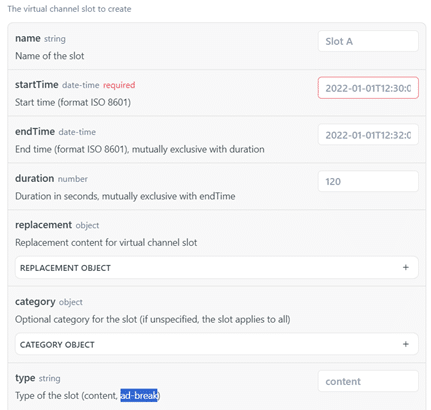
Task: Click the type field showing content
Action: tap(368, 381)
